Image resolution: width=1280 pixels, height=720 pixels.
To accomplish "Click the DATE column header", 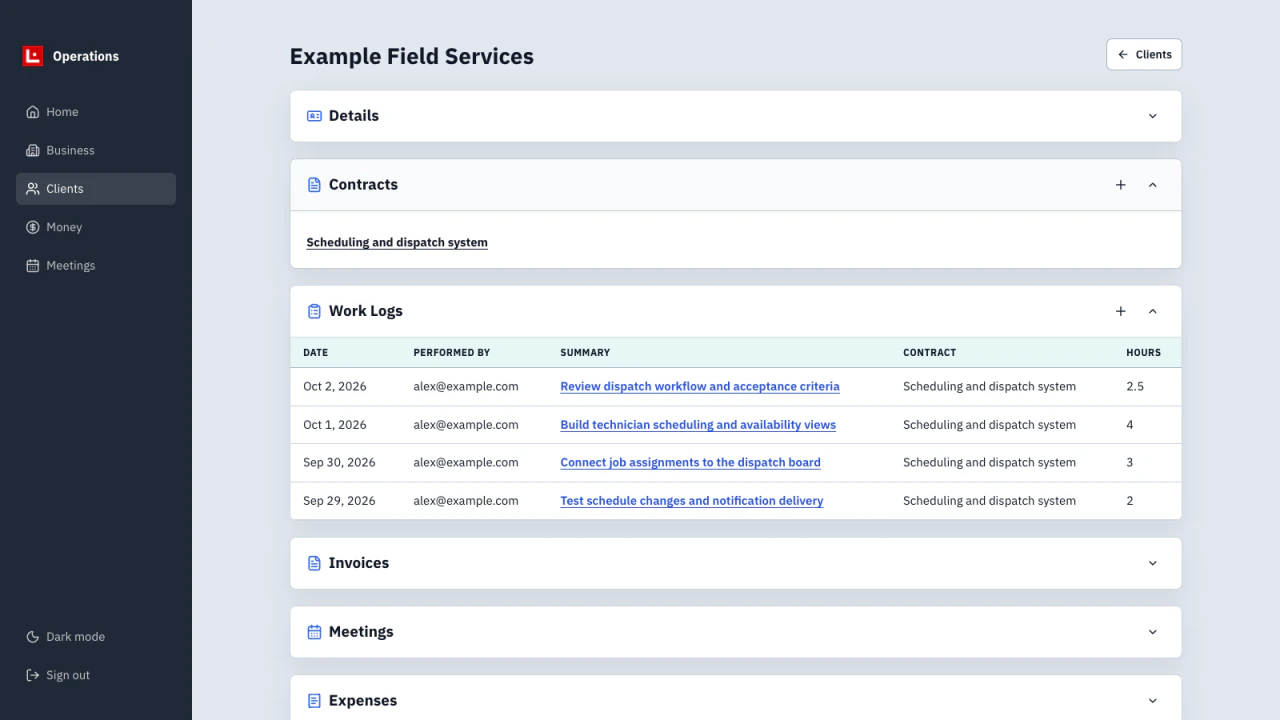I will (315, 352).
